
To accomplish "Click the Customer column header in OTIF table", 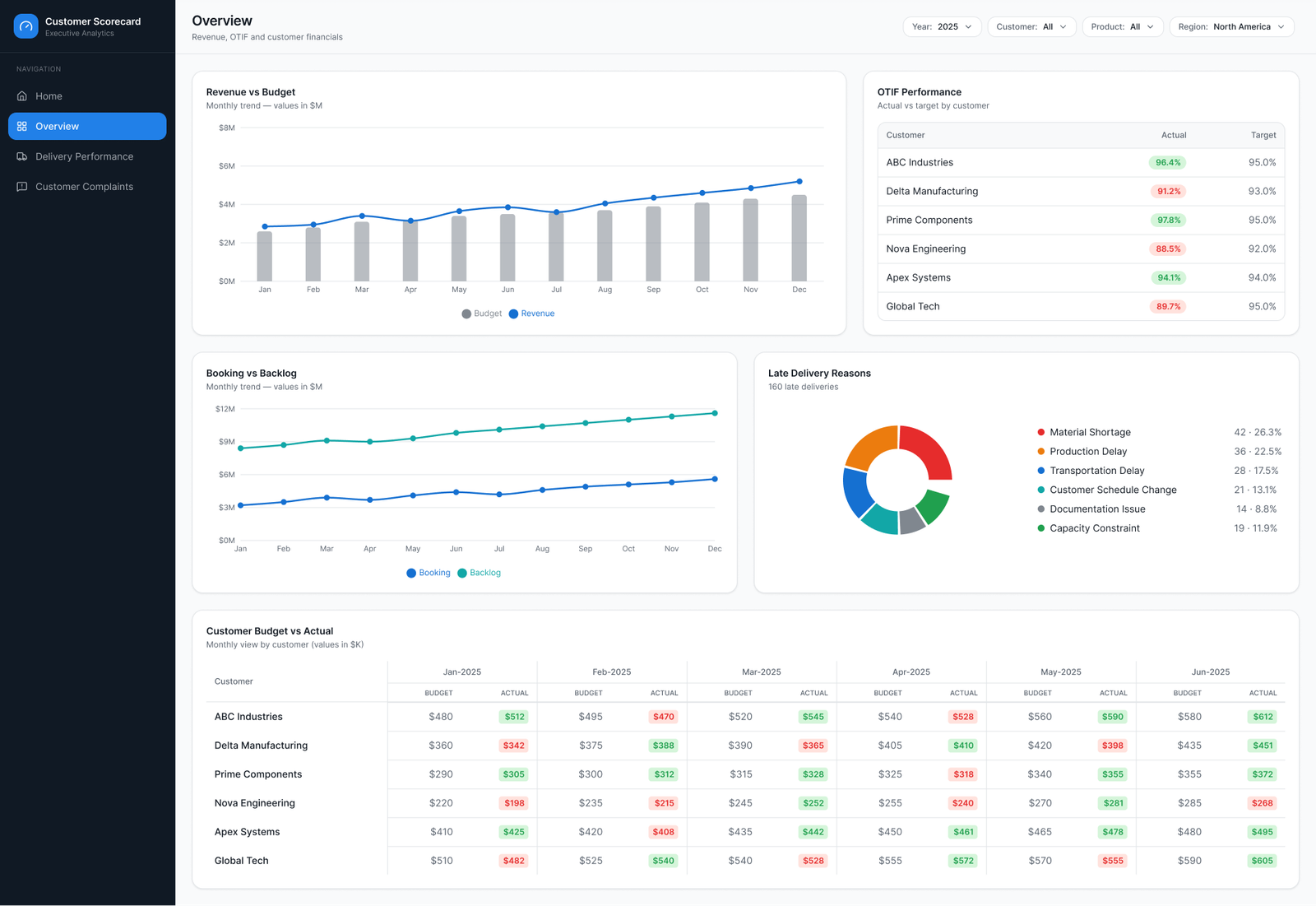I will click(906, 135).
